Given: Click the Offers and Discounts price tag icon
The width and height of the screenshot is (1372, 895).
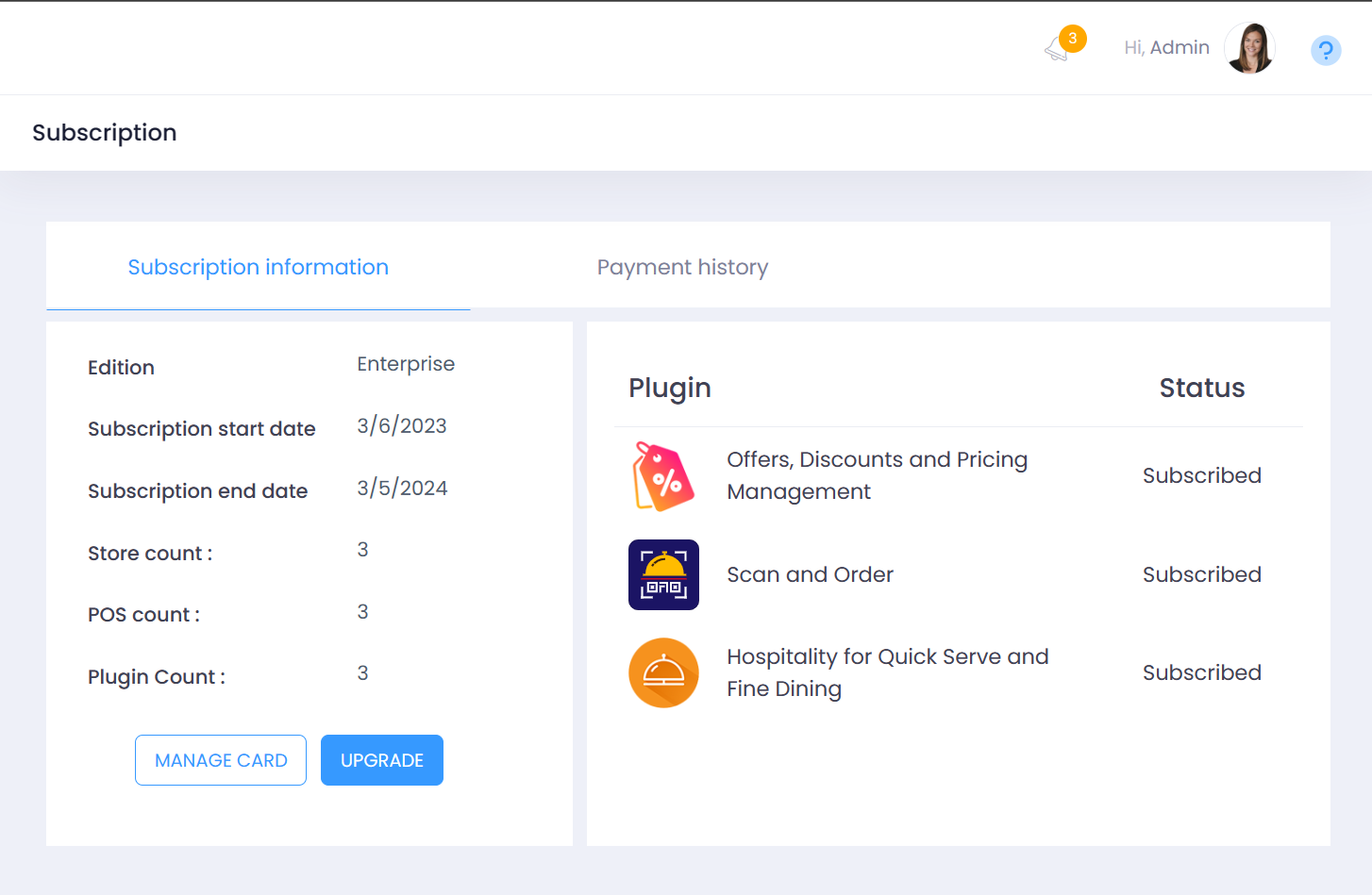Looking at the screenshot, I should click(663, 476).
